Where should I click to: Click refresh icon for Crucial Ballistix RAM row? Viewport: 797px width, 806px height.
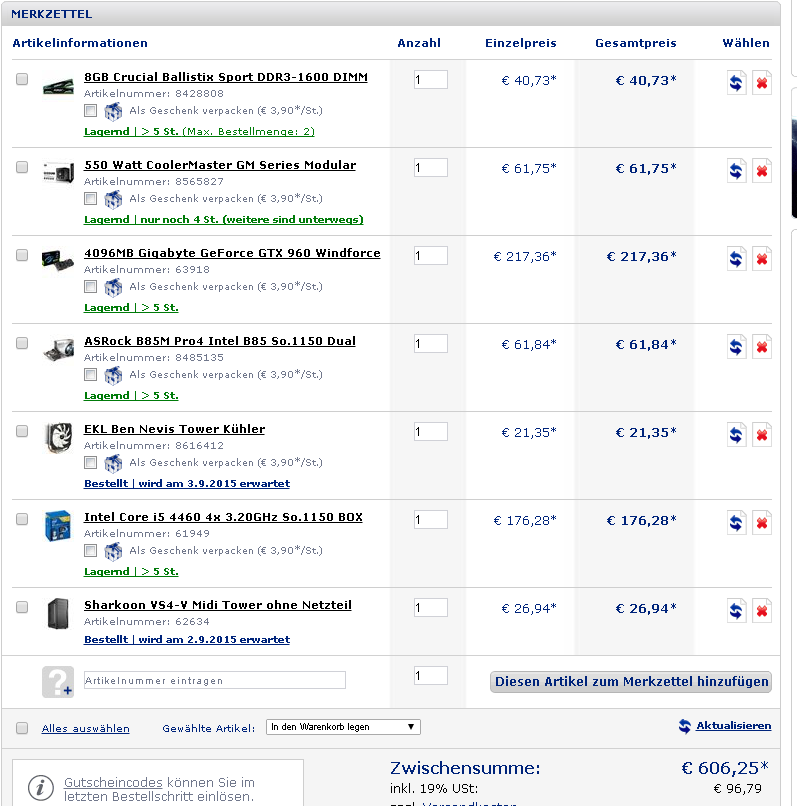coord(736,83)
